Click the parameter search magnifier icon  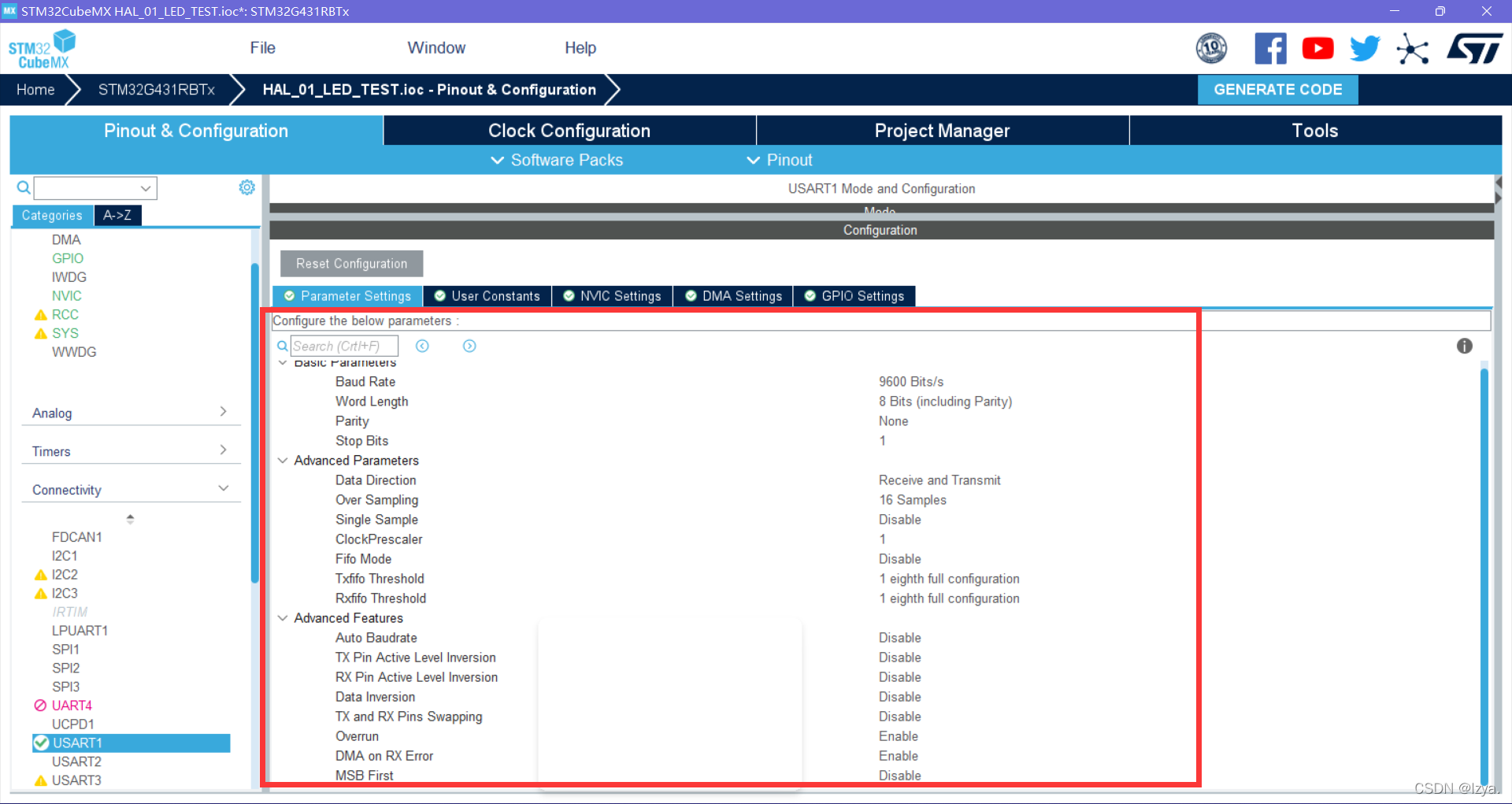click(x=282, y=346)
